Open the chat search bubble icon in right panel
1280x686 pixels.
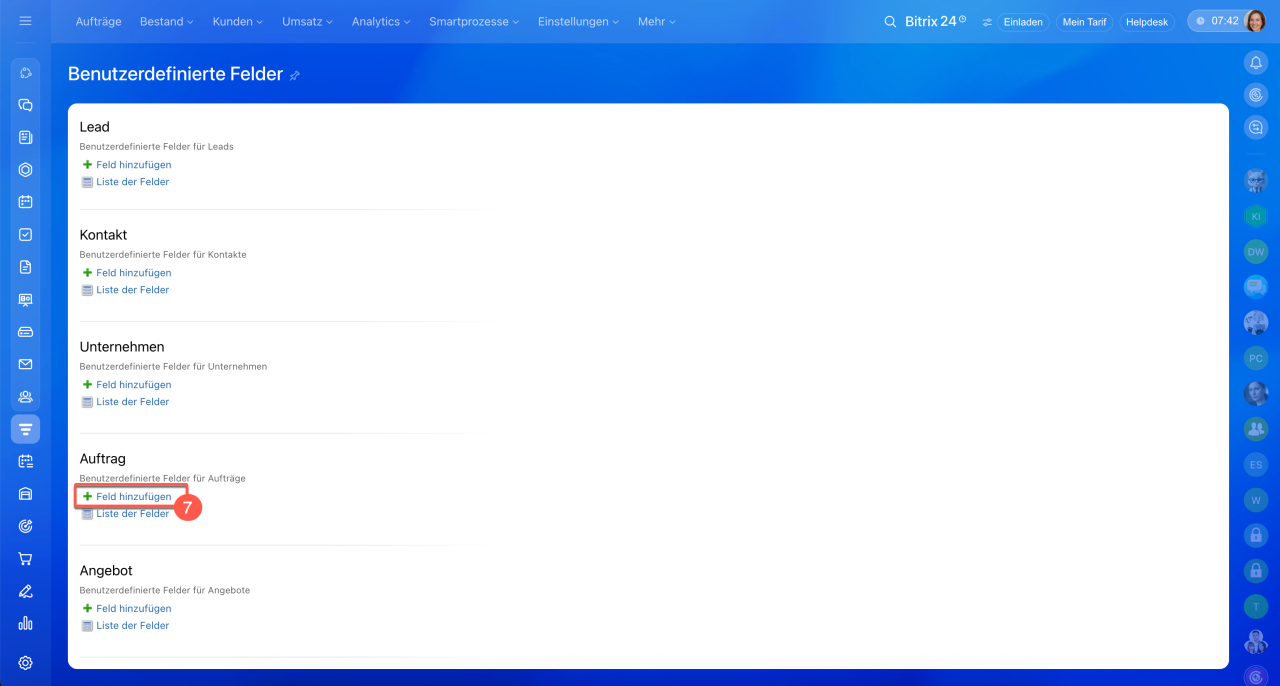click(1256, 127)
